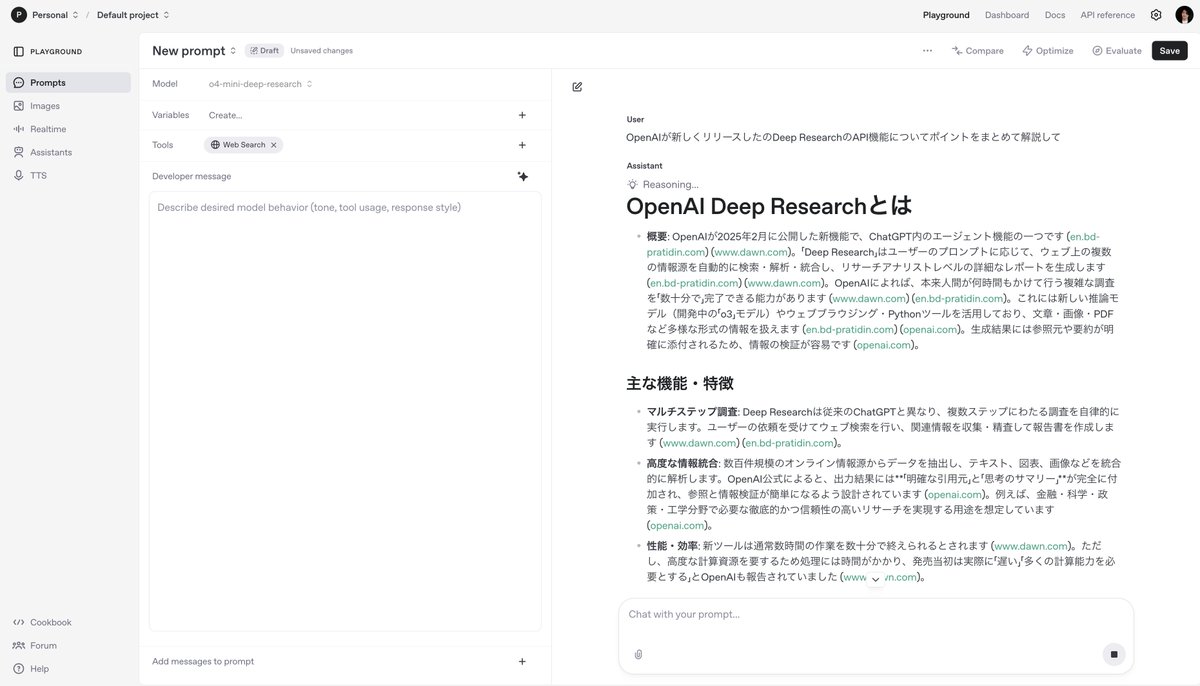Open the first www.dawn.com citation link
Viewport: 1200px width, 686px height.
click(751, 252)
